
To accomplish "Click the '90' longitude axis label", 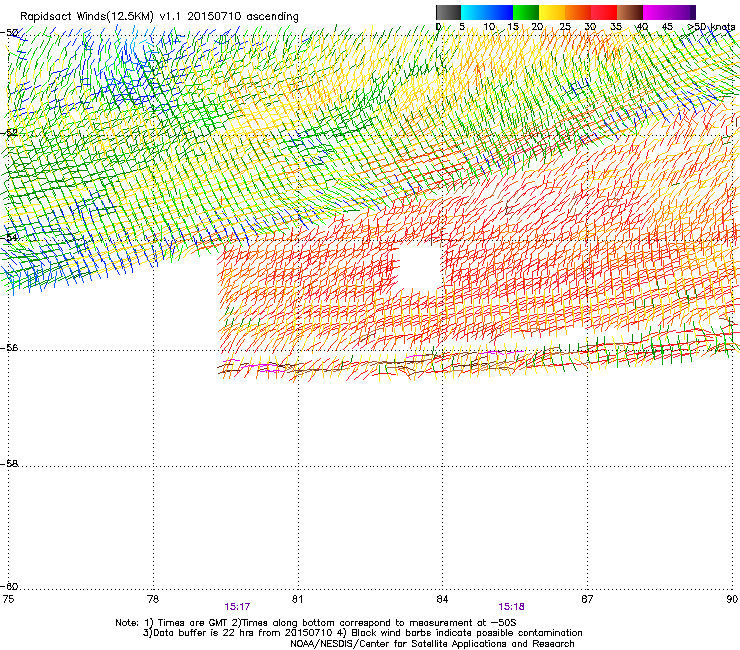I will (x=732, y=599).
